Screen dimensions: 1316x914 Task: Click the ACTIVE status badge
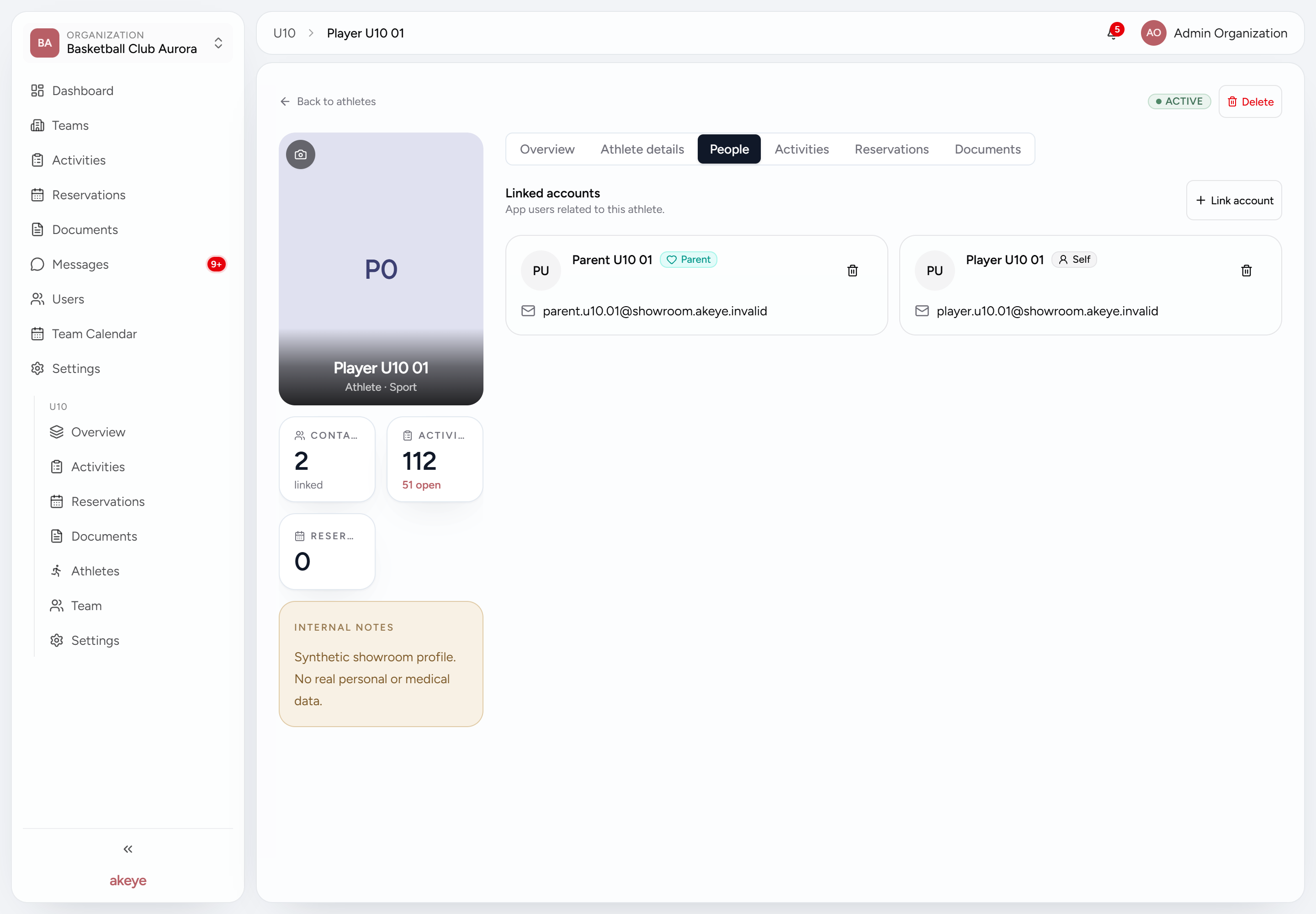(1179, 101)
